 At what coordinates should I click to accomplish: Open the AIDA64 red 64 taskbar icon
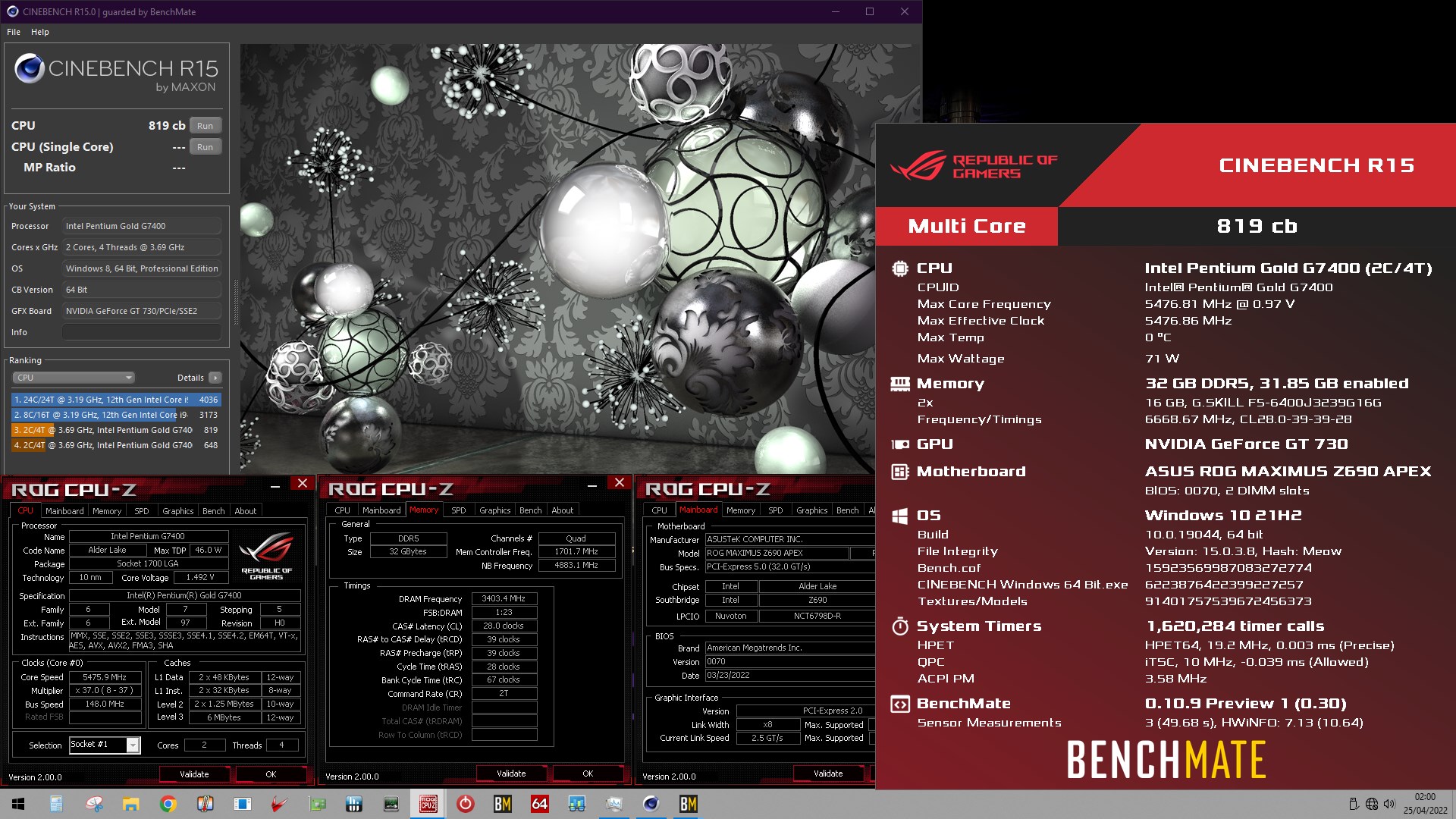coord(540,804)
